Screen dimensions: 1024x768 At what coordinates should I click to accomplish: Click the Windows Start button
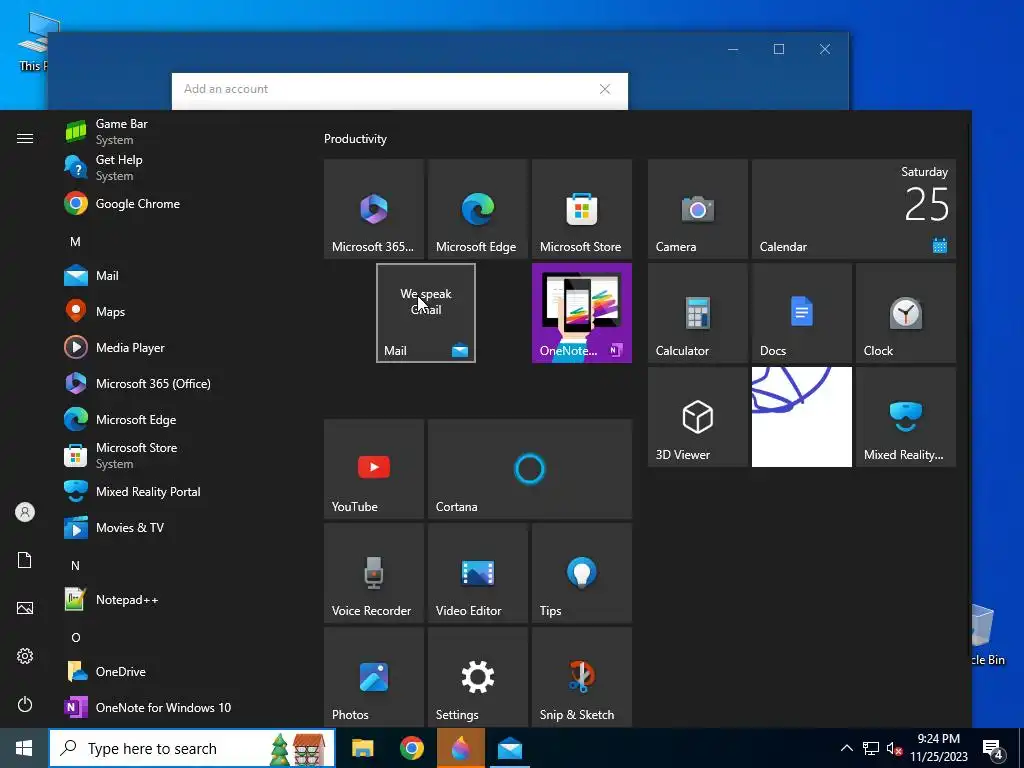(x=24, y=748)
